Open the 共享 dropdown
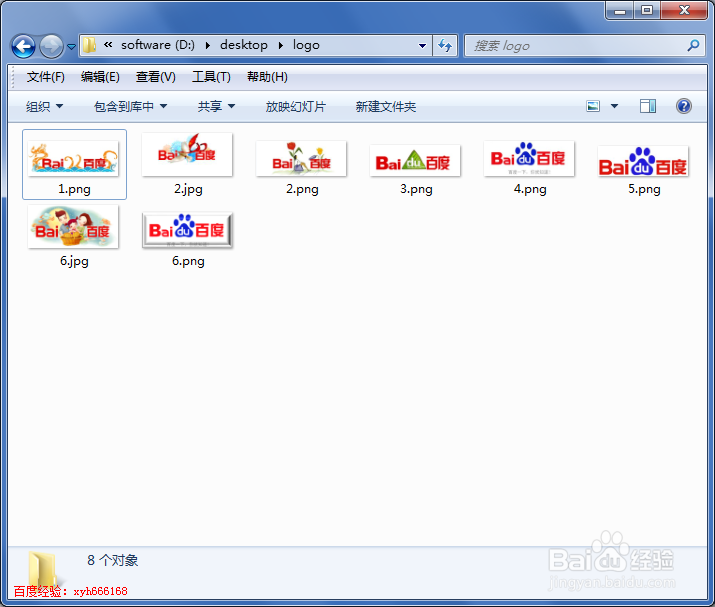This screenshot has width=715, height=607. (216, 106)
